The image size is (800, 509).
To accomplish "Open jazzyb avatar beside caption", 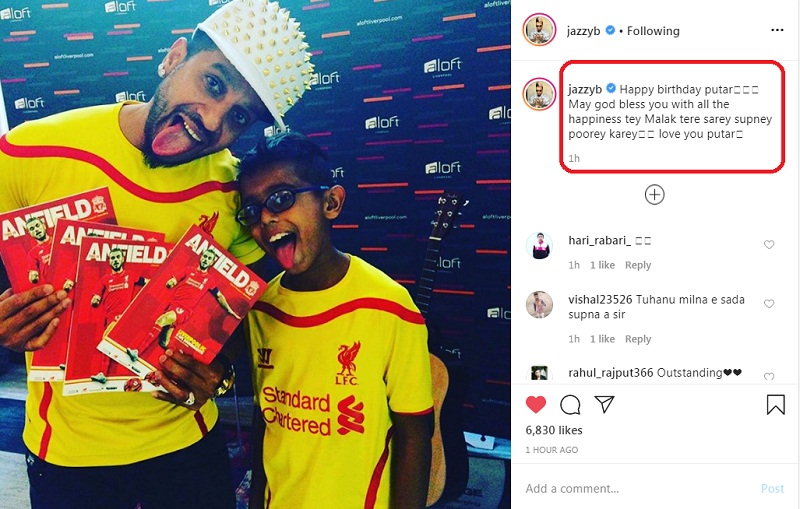I will [x=539, y=94].
